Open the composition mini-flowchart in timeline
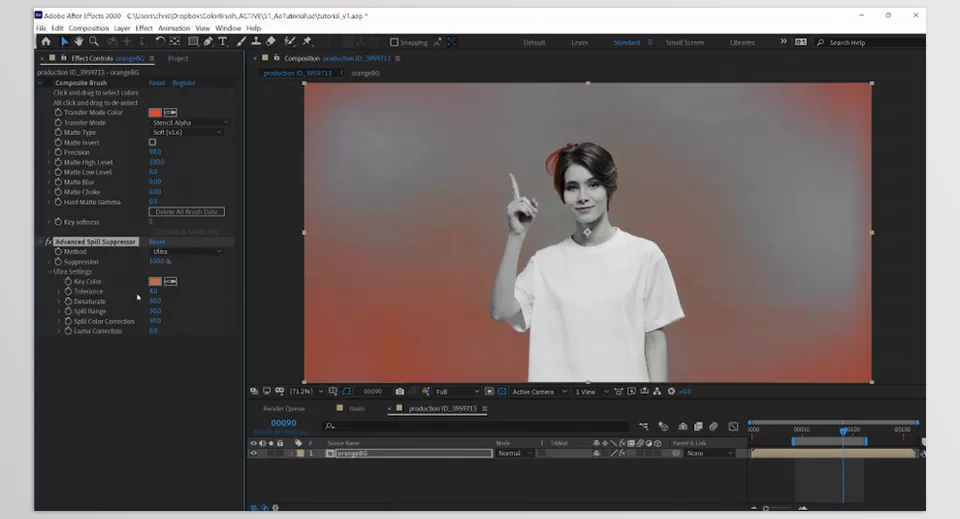This screenshot has height=519, width=960. click(x=643, y=427)
